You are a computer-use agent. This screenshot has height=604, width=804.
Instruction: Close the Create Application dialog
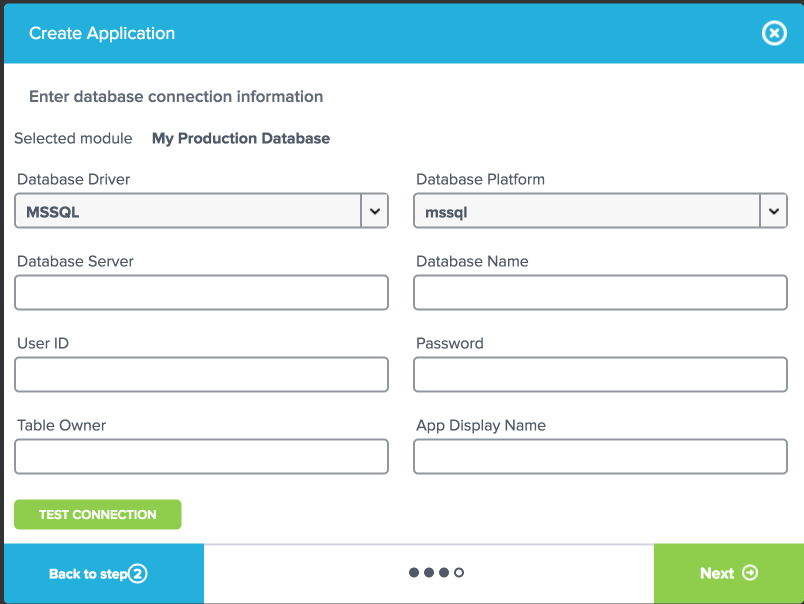(x=774, y=34)
